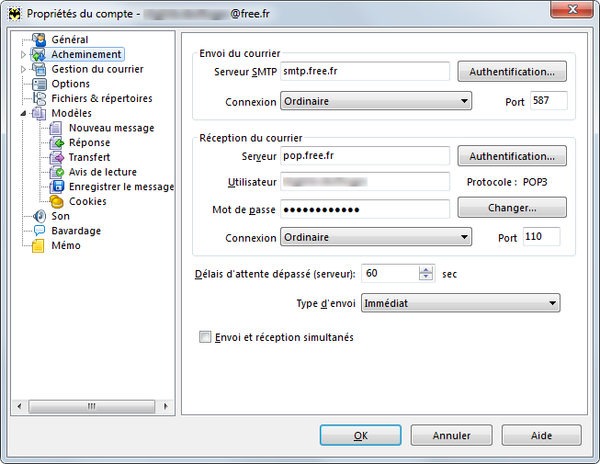The height and width of the screenshot is (464, 600).
Task: Click the Utilisateur field
Action: click(365, 182)
